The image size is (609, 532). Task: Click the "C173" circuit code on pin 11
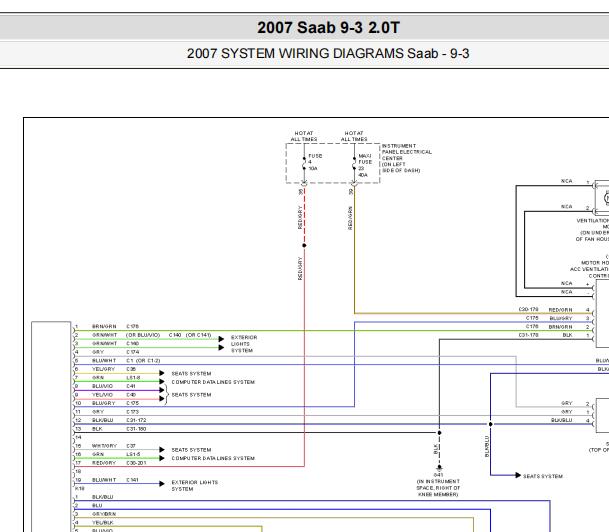click(132, 412)
